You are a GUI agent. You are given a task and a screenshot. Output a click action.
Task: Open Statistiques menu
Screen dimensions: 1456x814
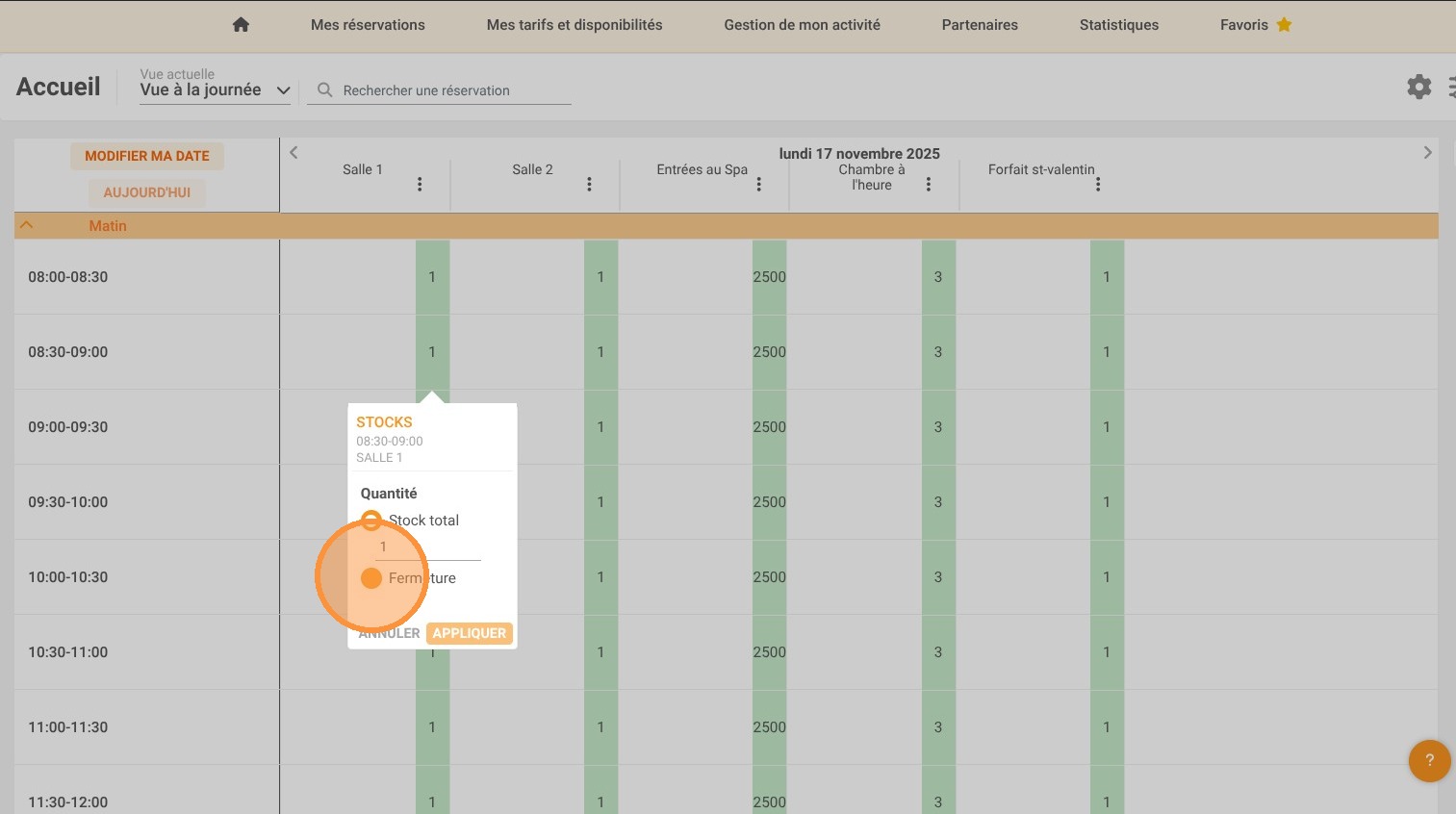point(1118,25)
